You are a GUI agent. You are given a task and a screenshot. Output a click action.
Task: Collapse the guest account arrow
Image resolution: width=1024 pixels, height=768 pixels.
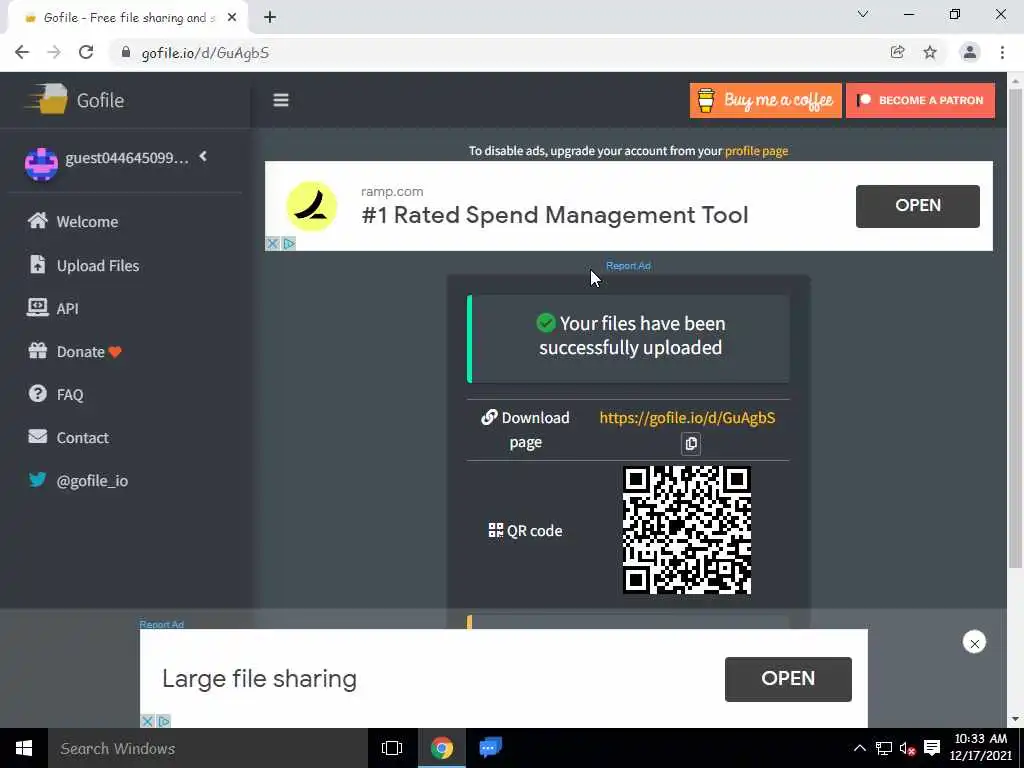pyautogui.click(x=203, y=156)
